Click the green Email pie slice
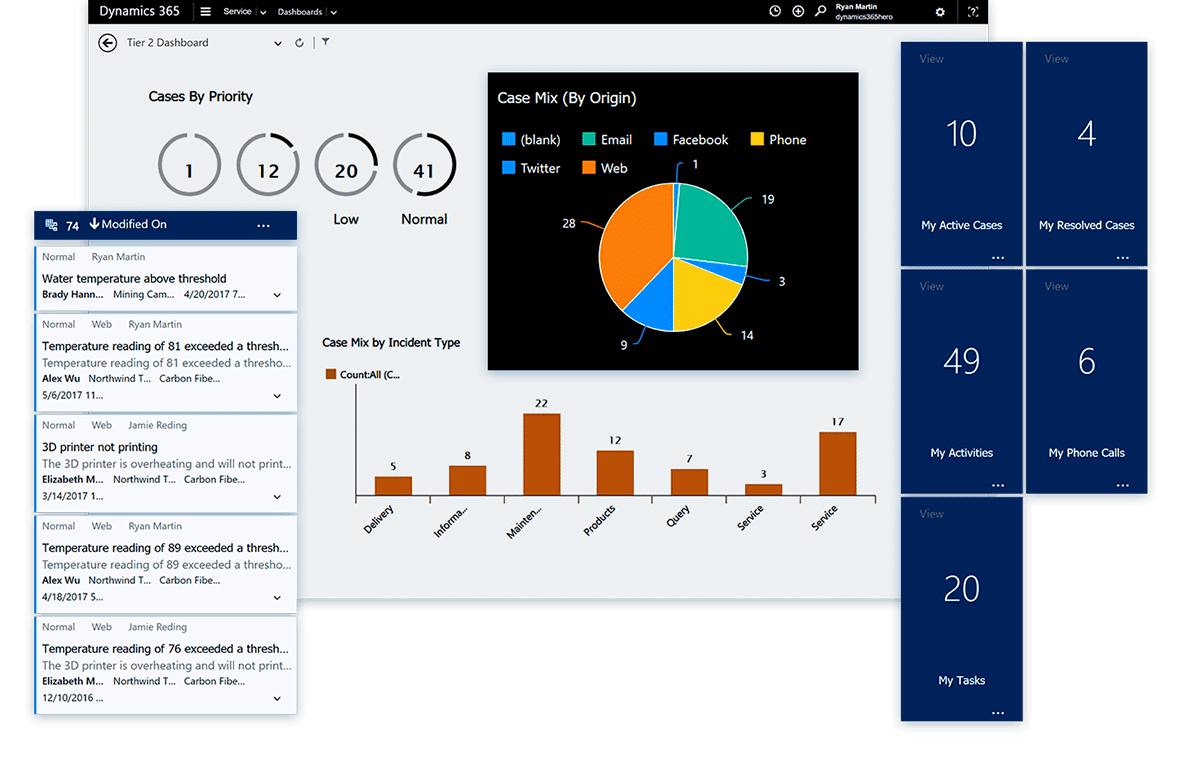 coord(709,226)
